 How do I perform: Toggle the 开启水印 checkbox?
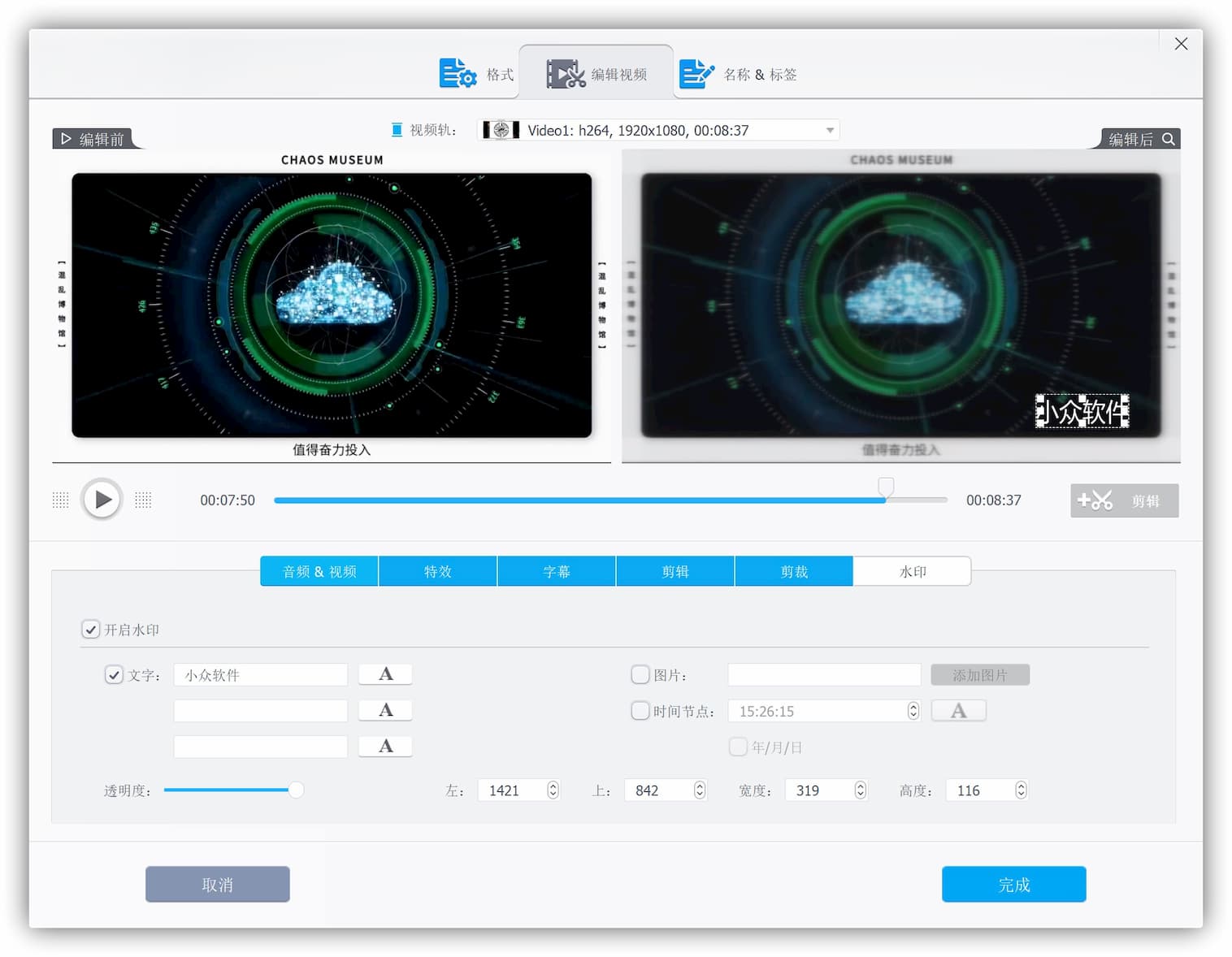click(91, 630)
